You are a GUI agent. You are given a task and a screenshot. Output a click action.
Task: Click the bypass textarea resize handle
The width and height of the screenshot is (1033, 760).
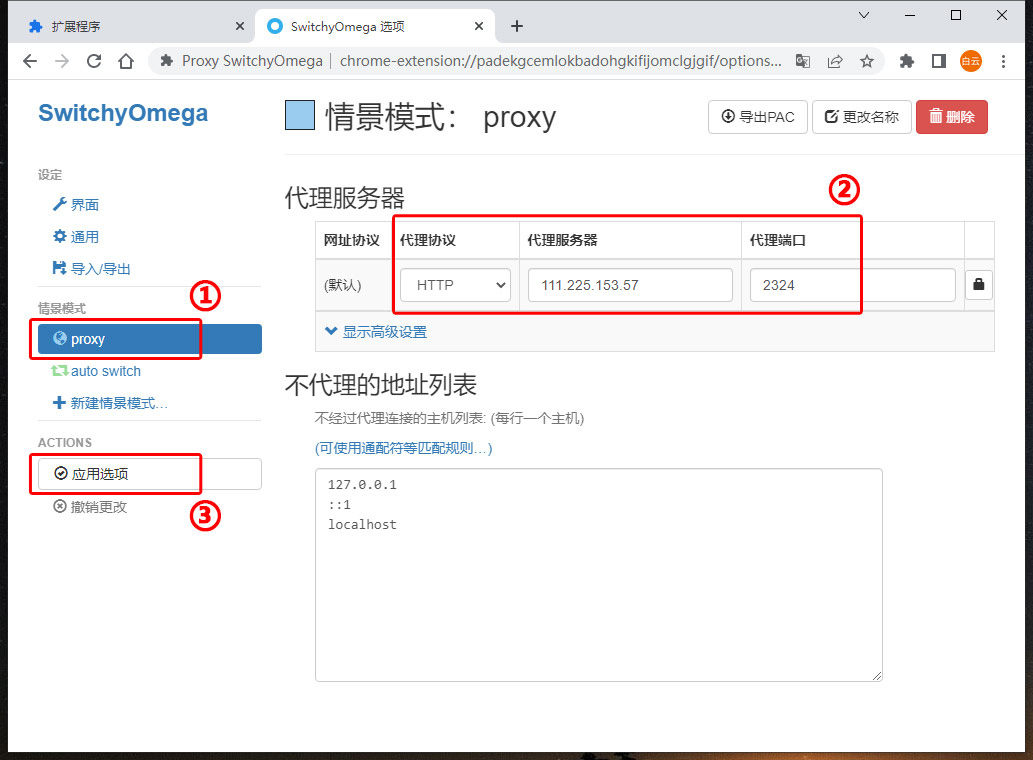pyautogui.click(x=877, y=676)
